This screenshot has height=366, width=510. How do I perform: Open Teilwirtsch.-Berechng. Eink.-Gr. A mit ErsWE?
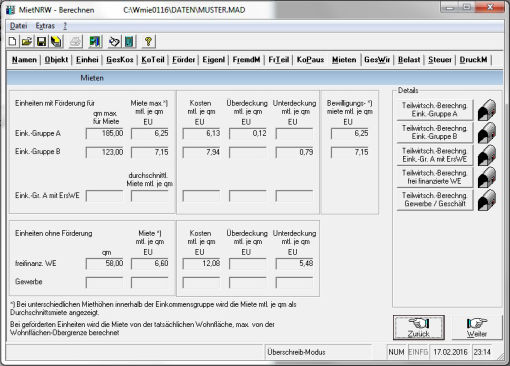434,155
